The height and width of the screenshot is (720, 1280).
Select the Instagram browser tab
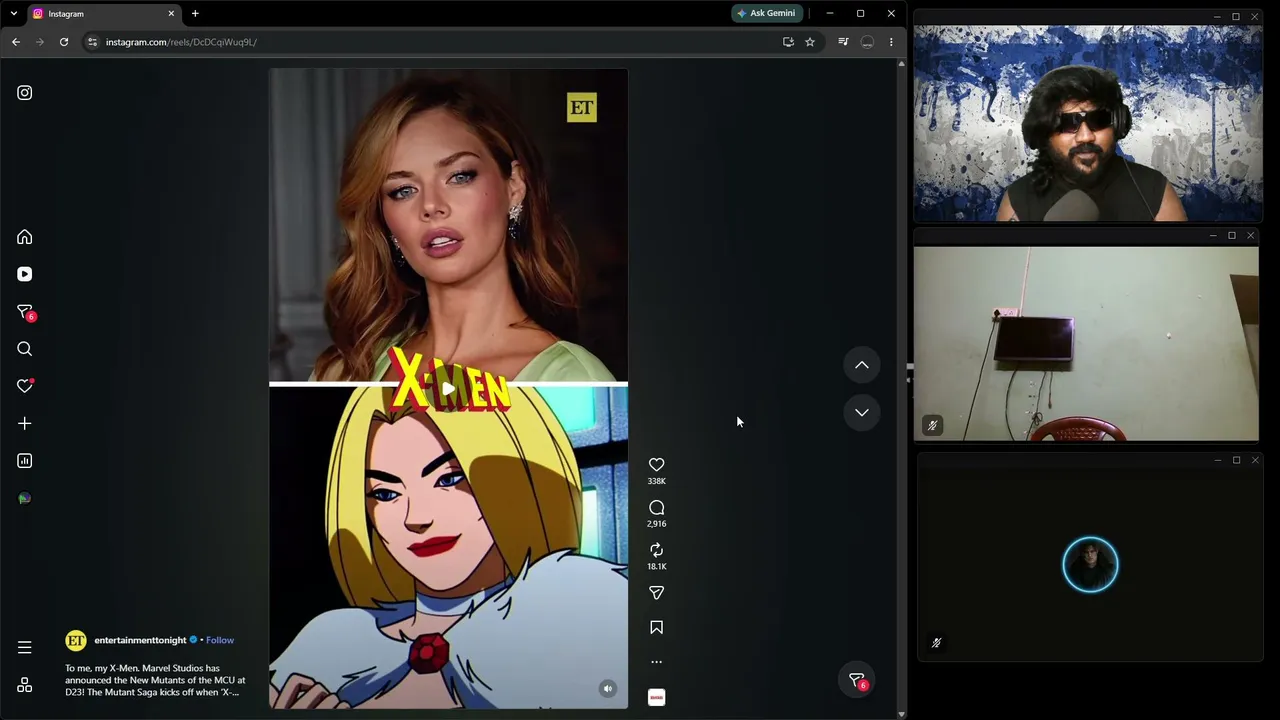coord(103,14)
